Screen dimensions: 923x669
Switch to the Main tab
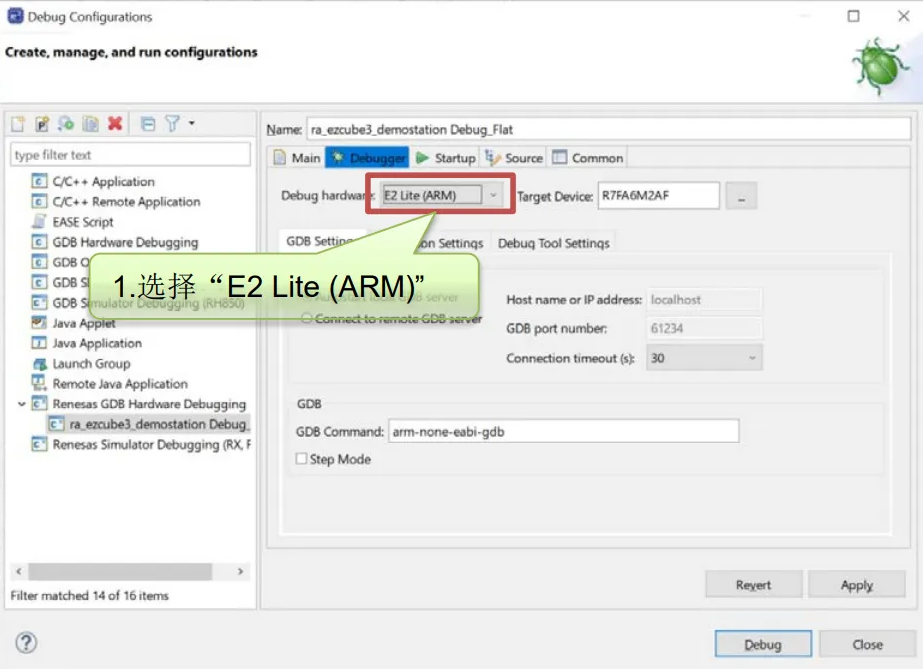coord(298,158)
